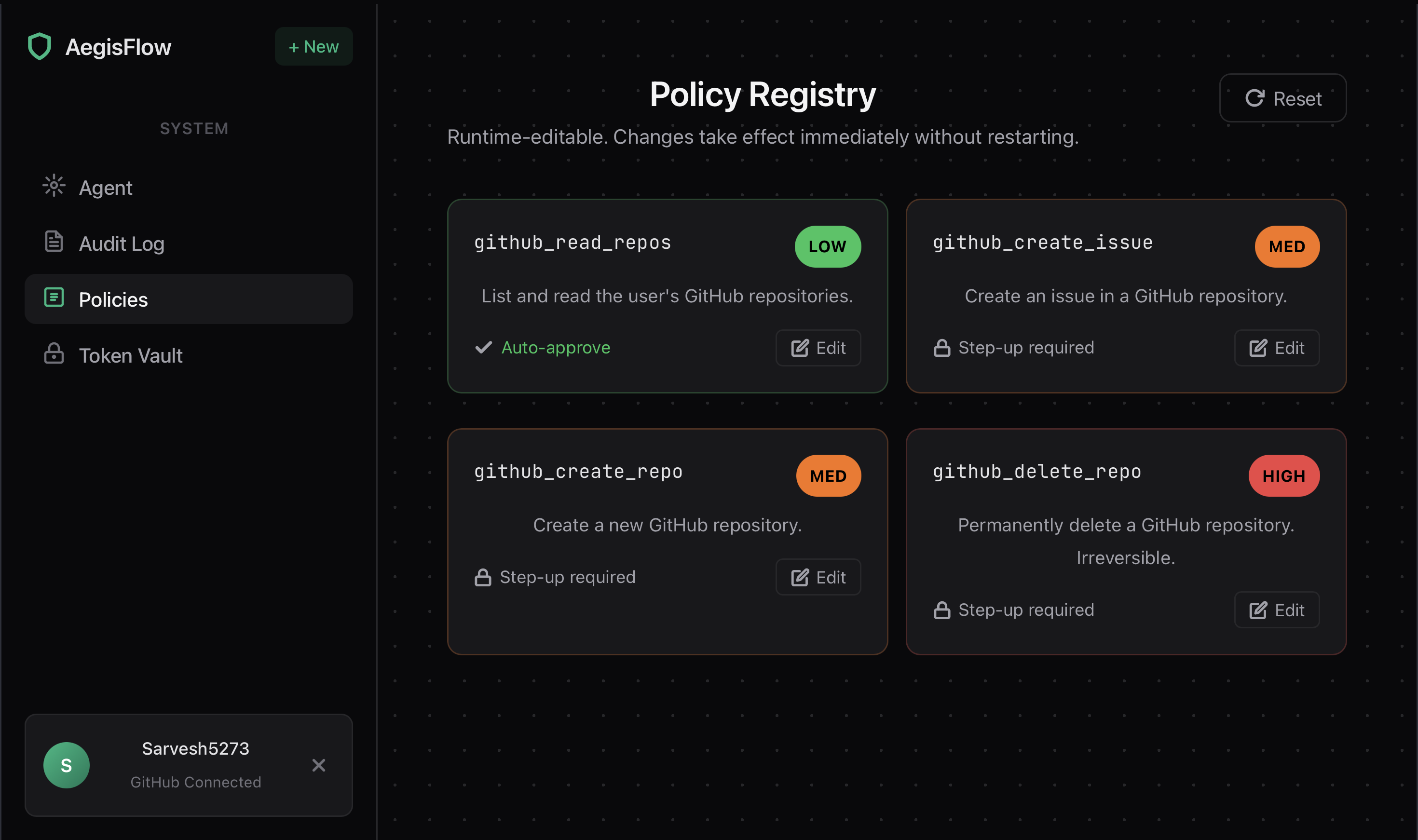Click the AegisFlow shield logo icon
Viewport: 1418px width, 840px height.
[40, 46]
